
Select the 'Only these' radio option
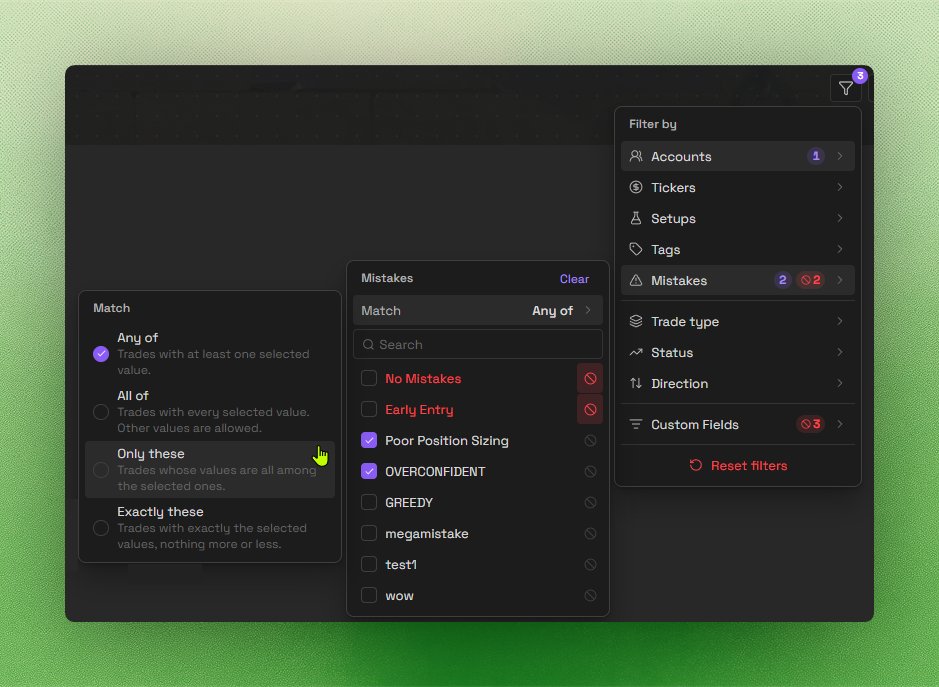(x=101, y=470)
